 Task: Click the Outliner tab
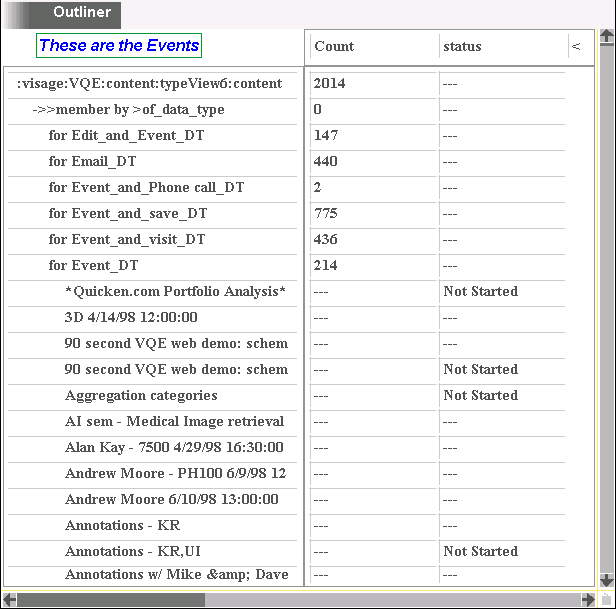tap(81, 13)
